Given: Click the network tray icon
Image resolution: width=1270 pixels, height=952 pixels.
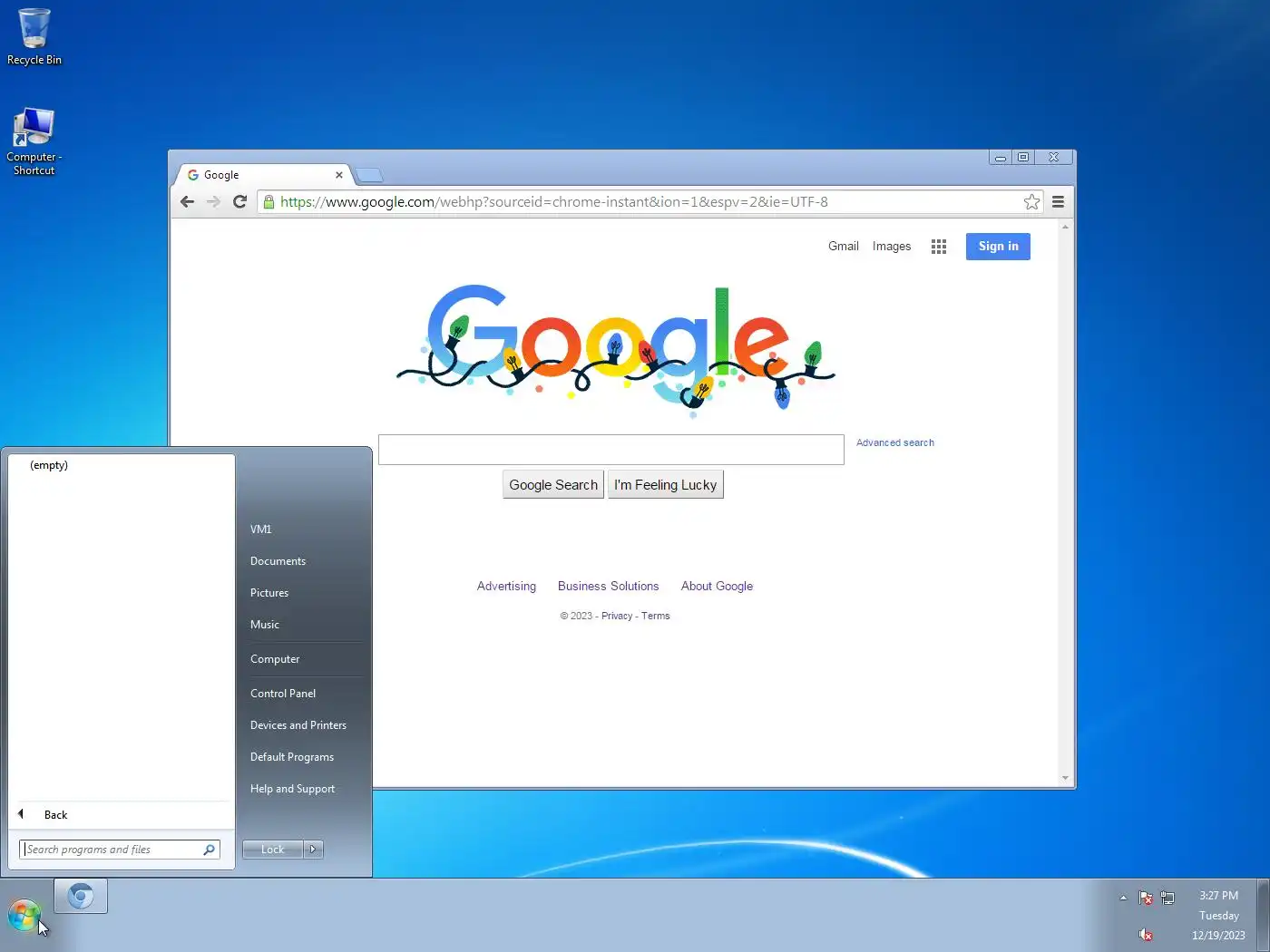Looking at the screenshot, I should 1167,898.
